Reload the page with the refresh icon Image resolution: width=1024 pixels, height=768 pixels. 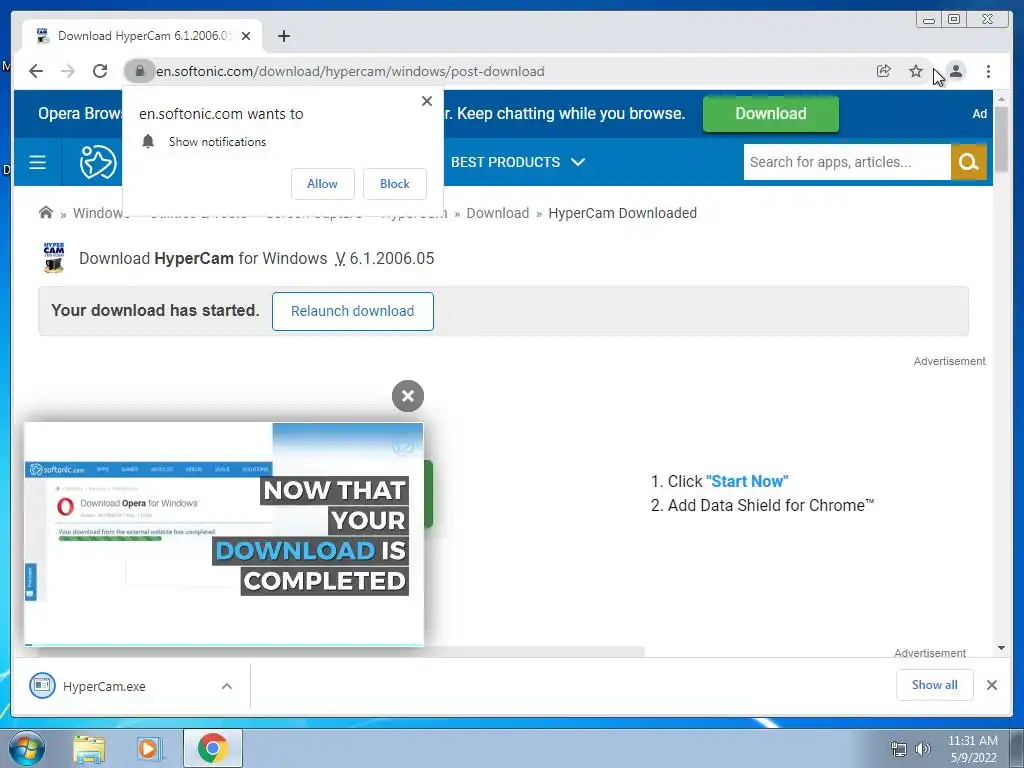pyautogui.click(x=100, y=71)
